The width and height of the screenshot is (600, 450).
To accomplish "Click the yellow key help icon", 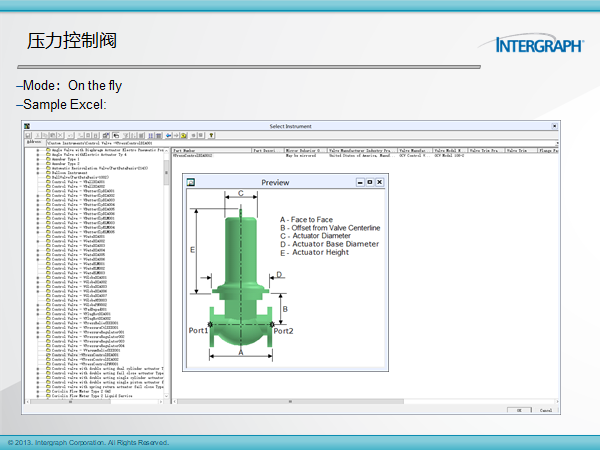I will pyautogui.click(x=211, y=135).
